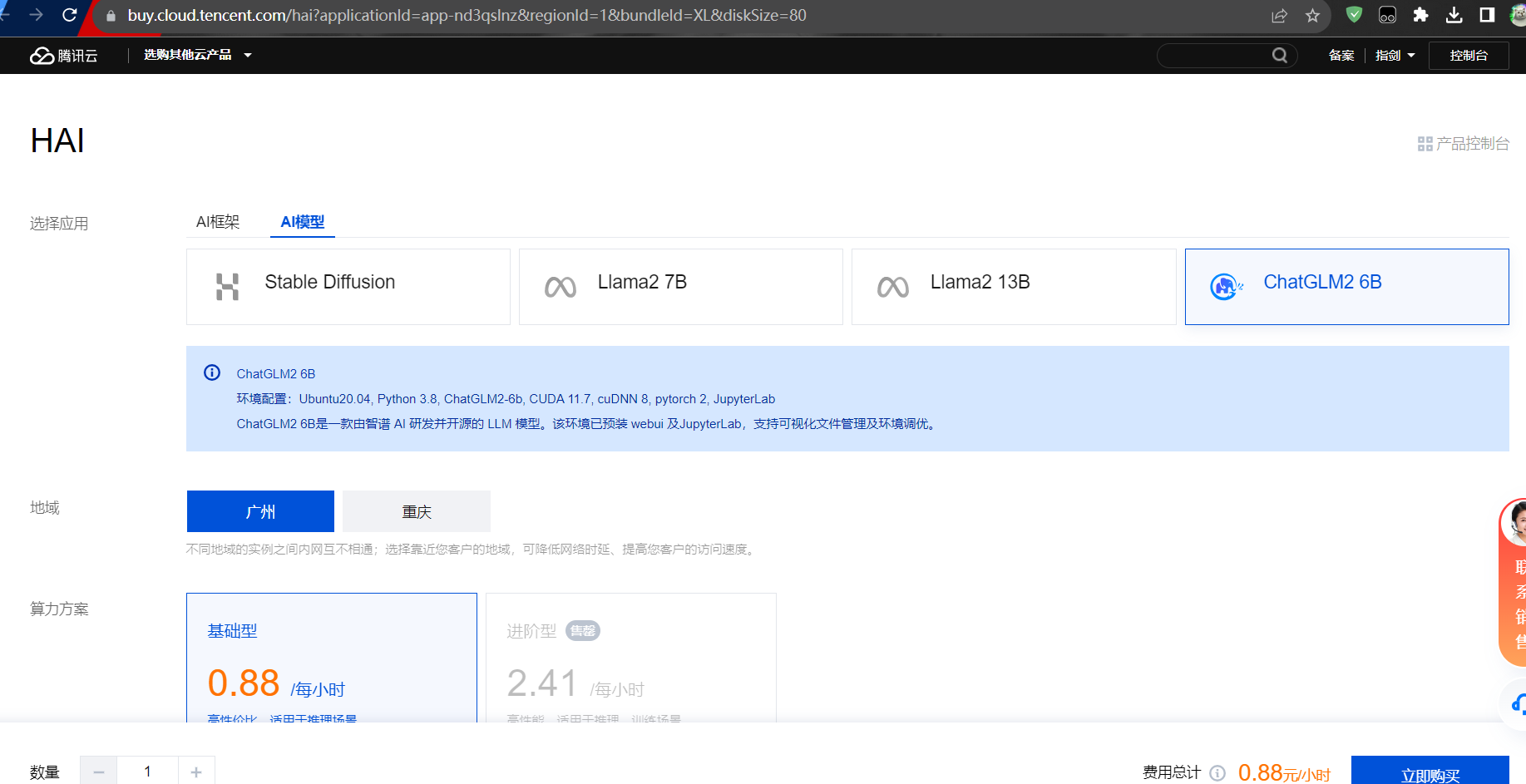This screenshot has height=784, width=1526.
Task: Click the 0.88元/小时 total cost text
Action: (1284, 773)
